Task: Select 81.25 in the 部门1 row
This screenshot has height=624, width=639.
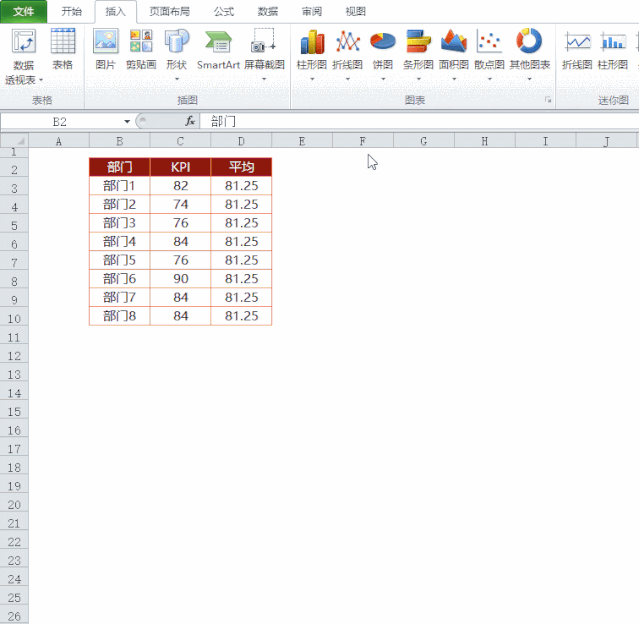Action: (x=241, y=186)
